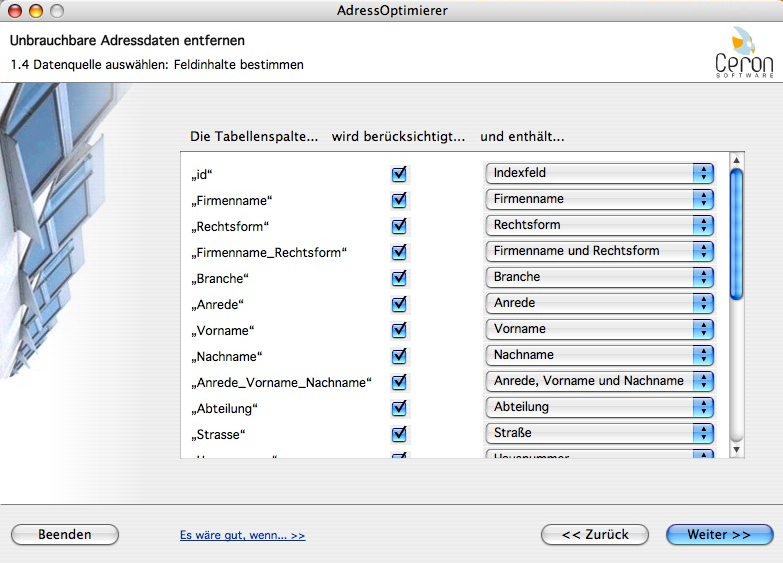Click the Beenden button
Image resolution: width=783 pixels, height=563 pixels.
coord(65,535)
